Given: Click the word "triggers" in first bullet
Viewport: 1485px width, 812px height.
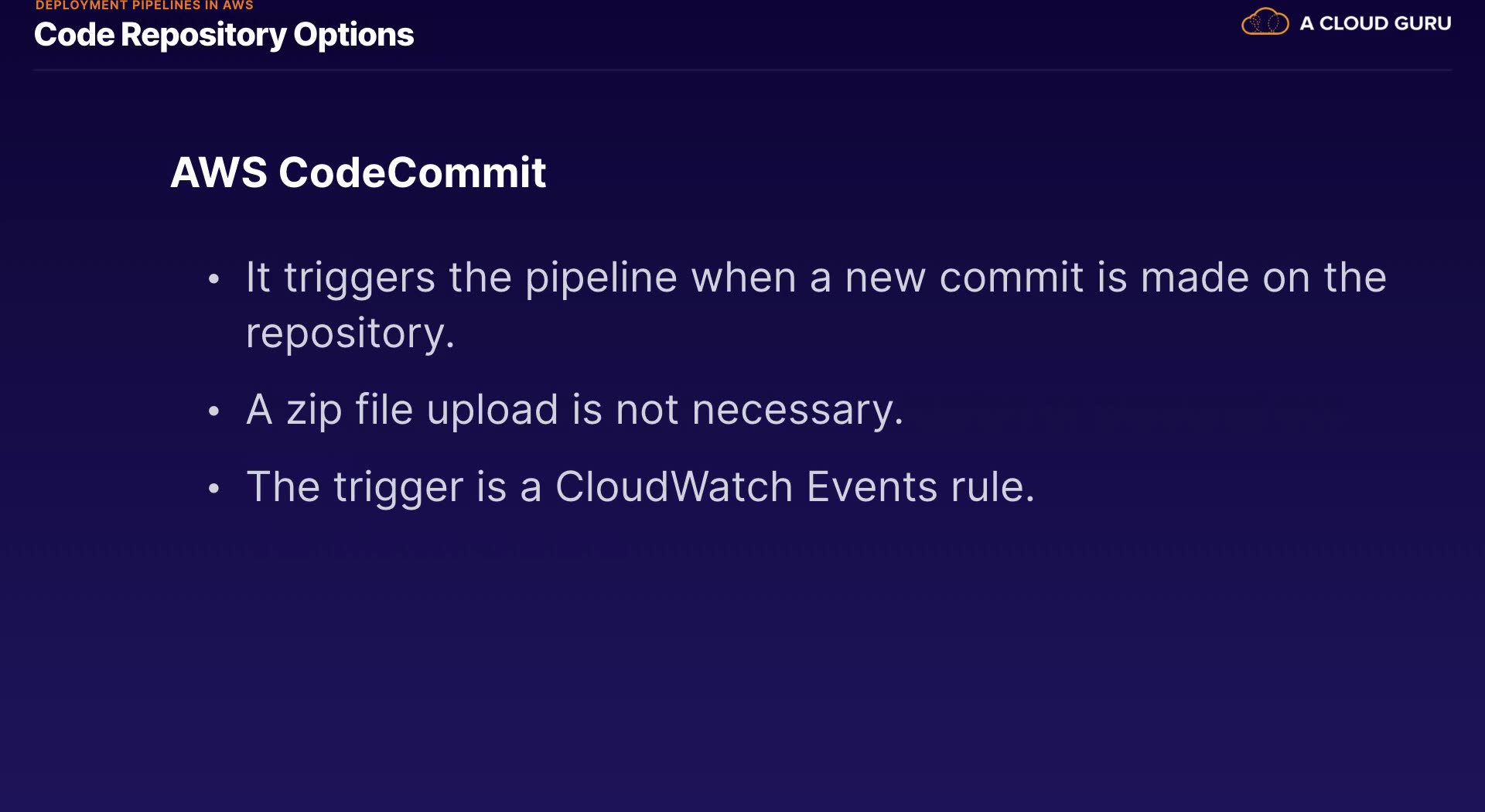Looking at the screenshot, I should (x=360, y=278).
